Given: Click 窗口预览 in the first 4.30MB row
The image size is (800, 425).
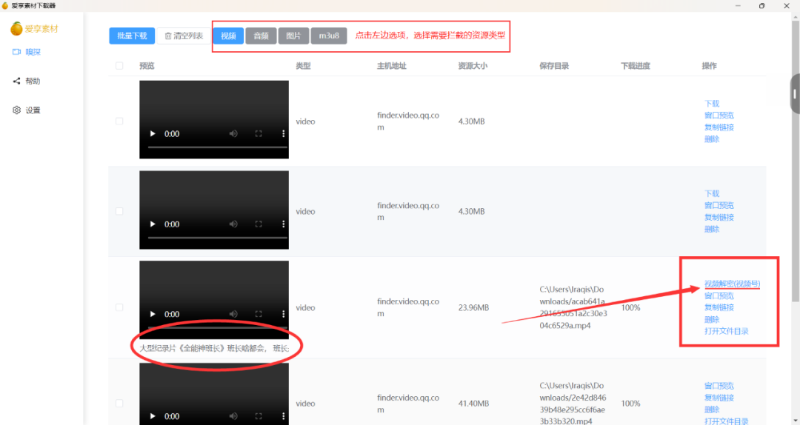Looking at the screenshot, I should pos(719,115).
